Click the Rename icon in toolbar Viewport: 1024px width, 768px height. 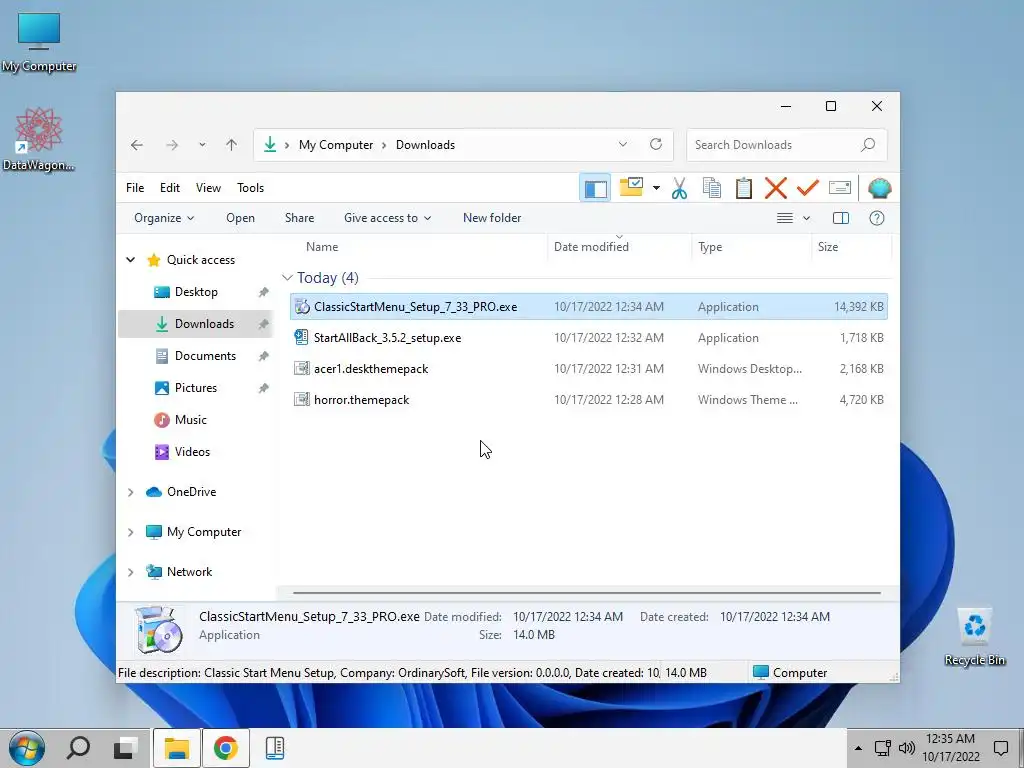839,188
